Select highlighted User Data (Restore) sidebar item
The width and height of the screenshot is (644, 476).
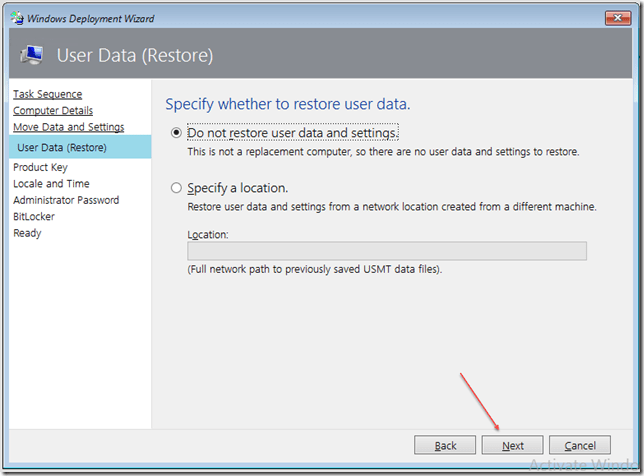coord(62,148)
